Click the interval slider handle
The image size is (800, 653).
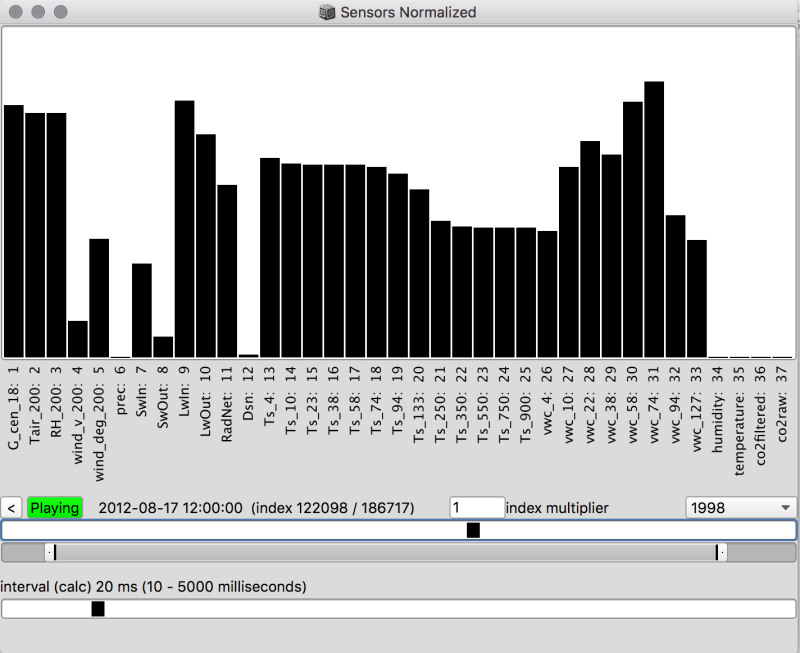[96, 607]
